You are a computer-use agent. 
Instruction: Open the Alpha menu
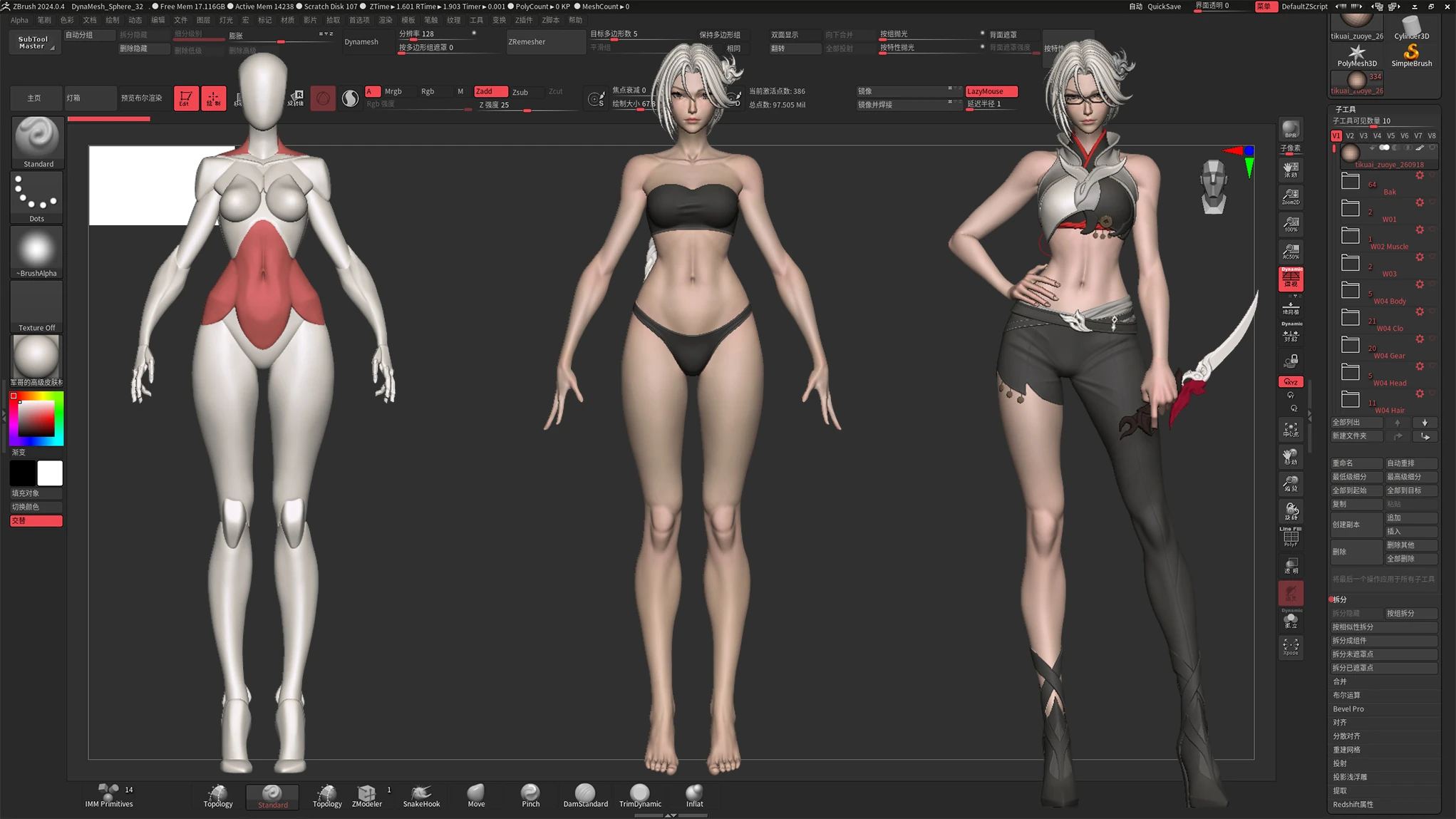(x=19, y=20)
